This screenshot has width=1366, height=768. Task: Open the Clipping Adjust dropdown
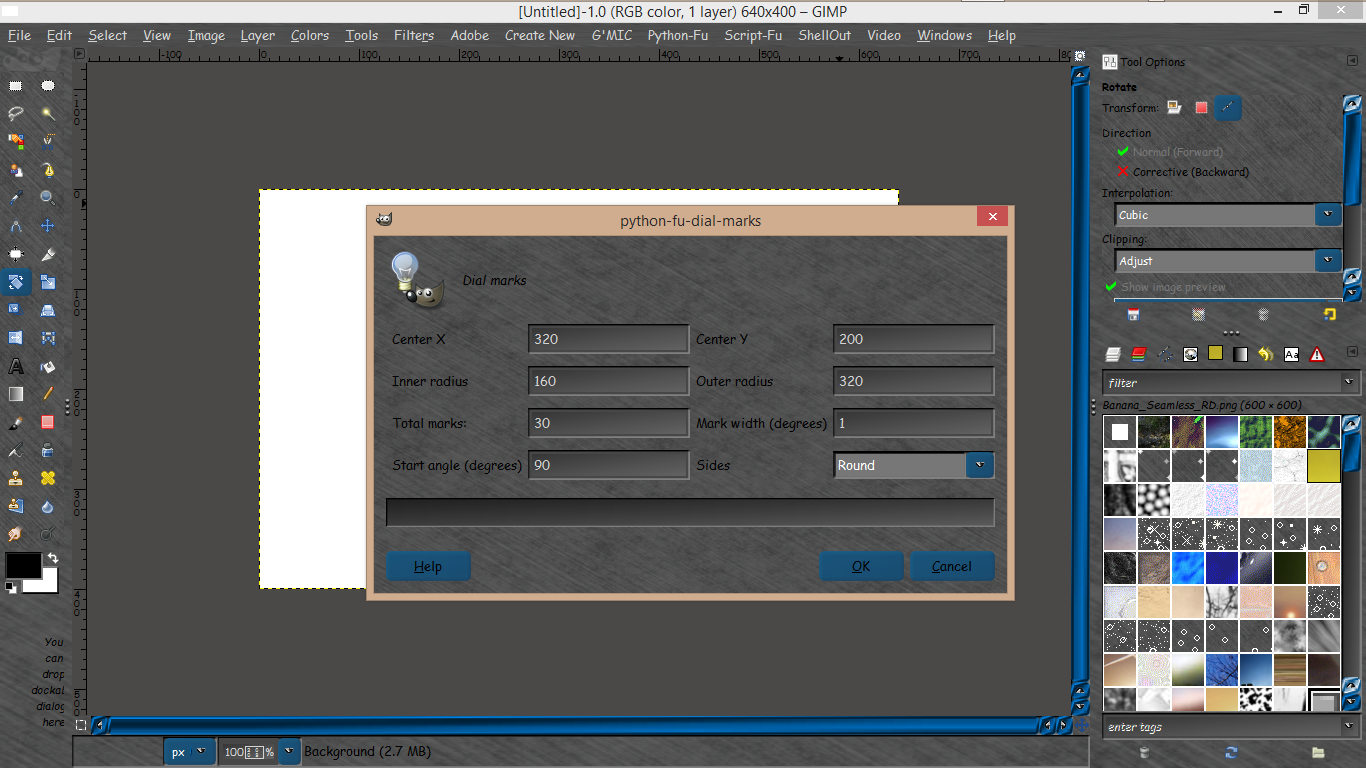point(1229,261)
